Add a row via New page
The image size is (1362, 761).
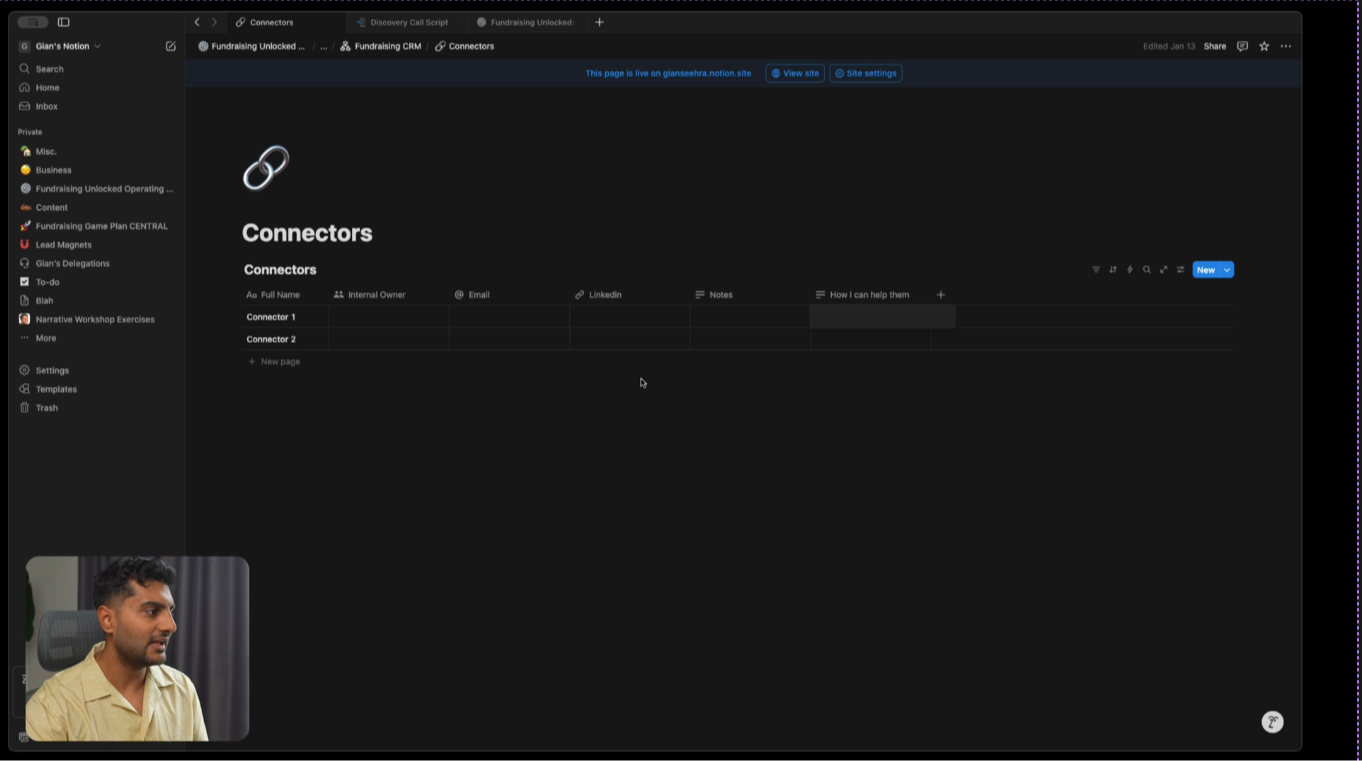274,362
